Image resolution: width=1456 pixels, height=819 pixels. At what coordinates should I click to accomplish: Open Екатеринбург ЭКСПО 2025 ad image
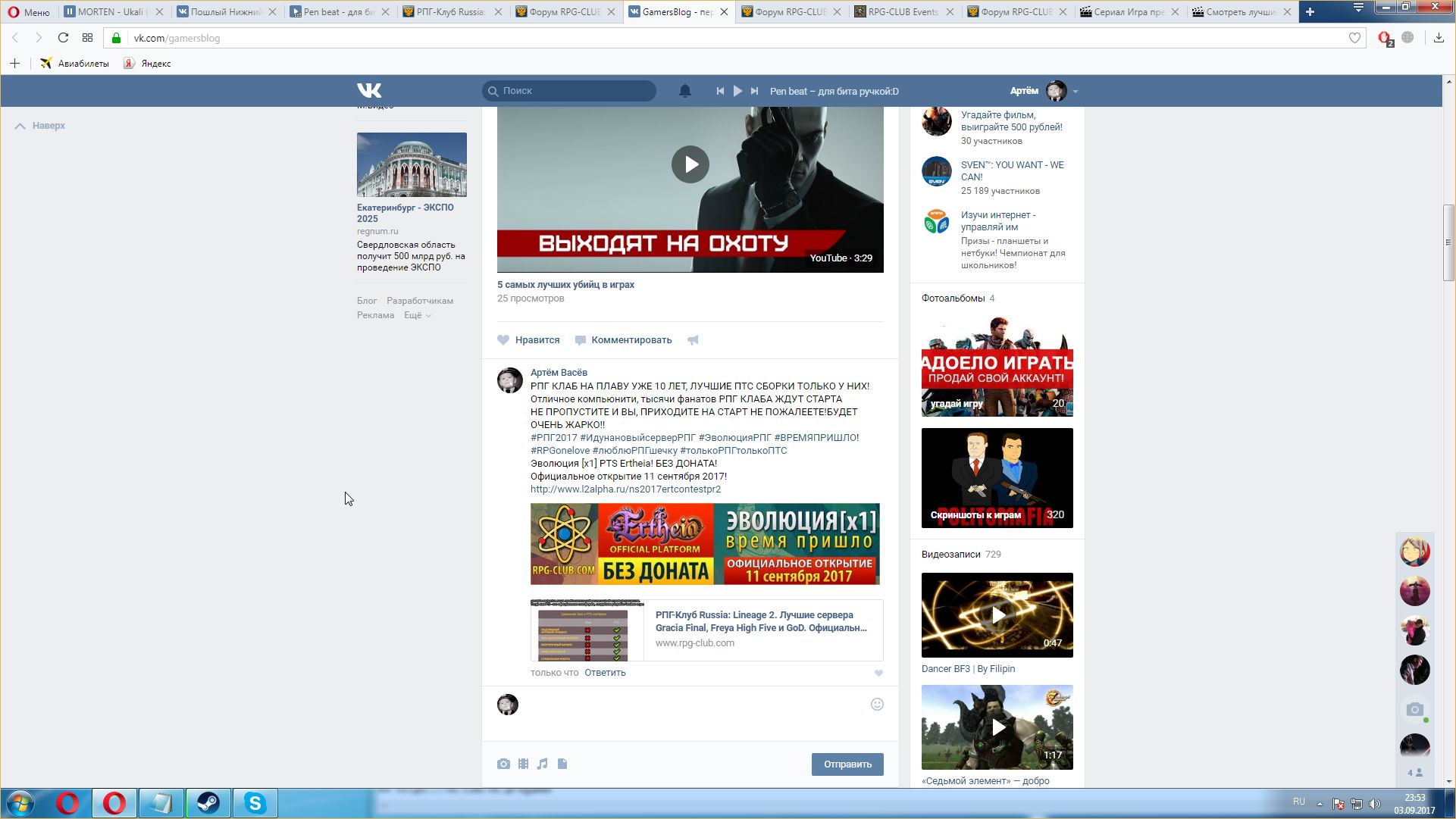[412, 164]
